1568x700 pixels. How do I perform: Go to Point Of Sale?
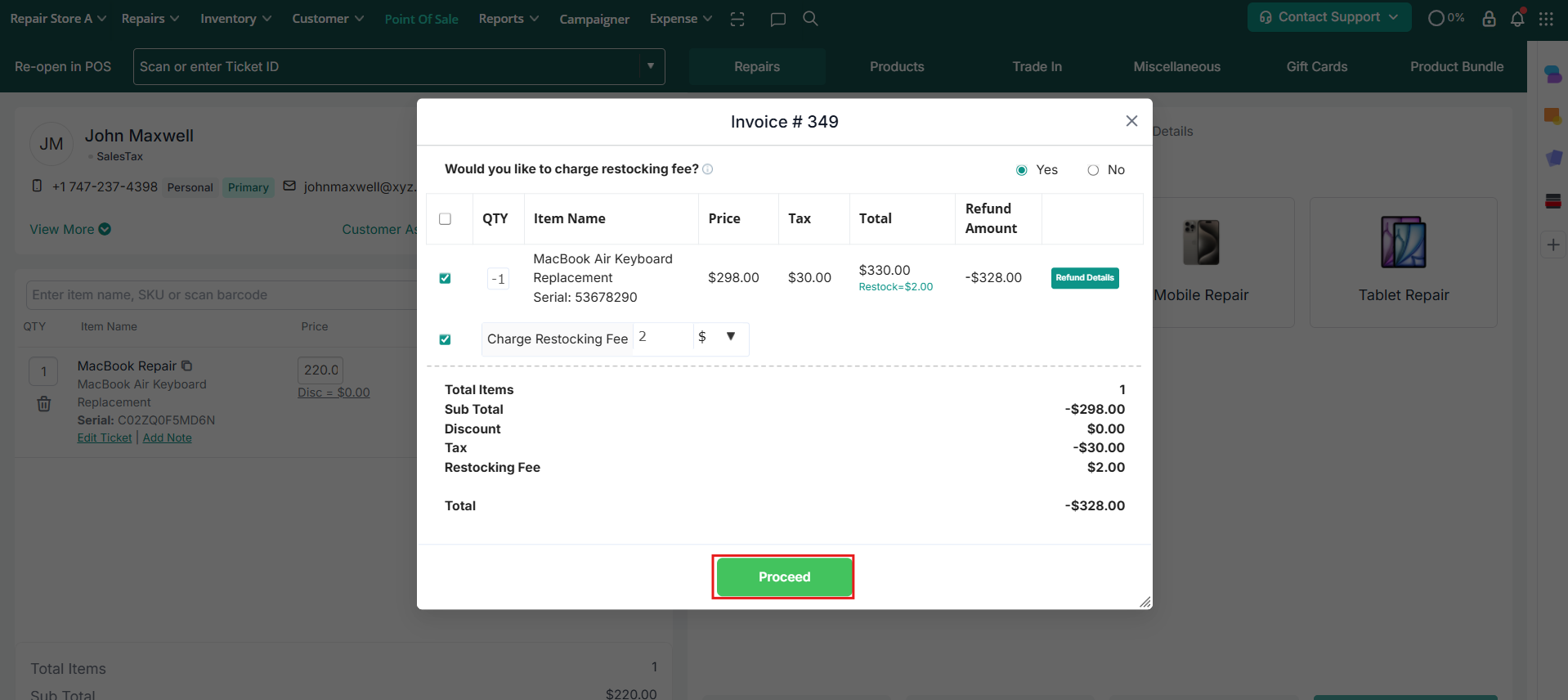pyautogui.click(x=421, y=19)
